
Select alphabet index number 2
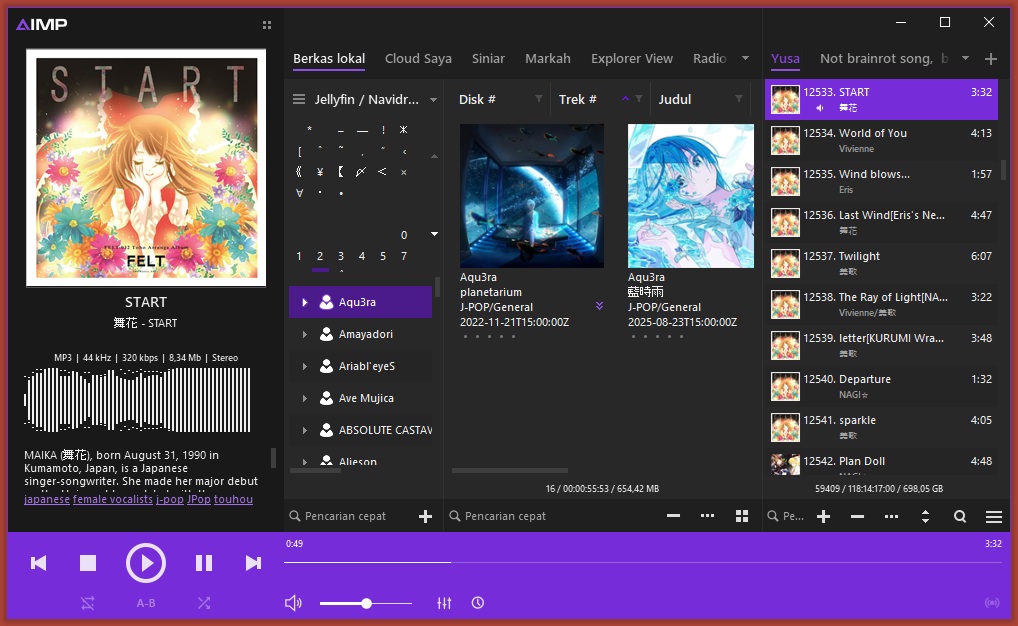tap(320, 256)
